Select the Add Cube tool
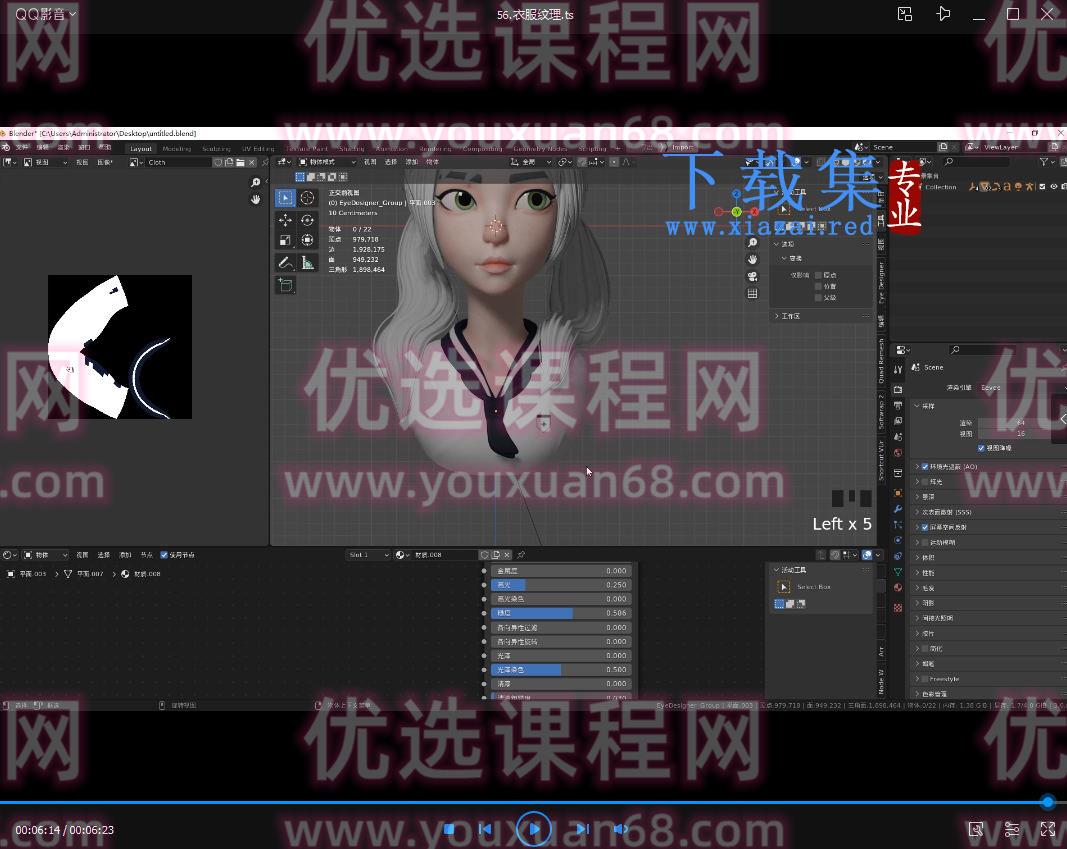The height and width of the screenshot is (849, 1067). (x=285, y=285)
